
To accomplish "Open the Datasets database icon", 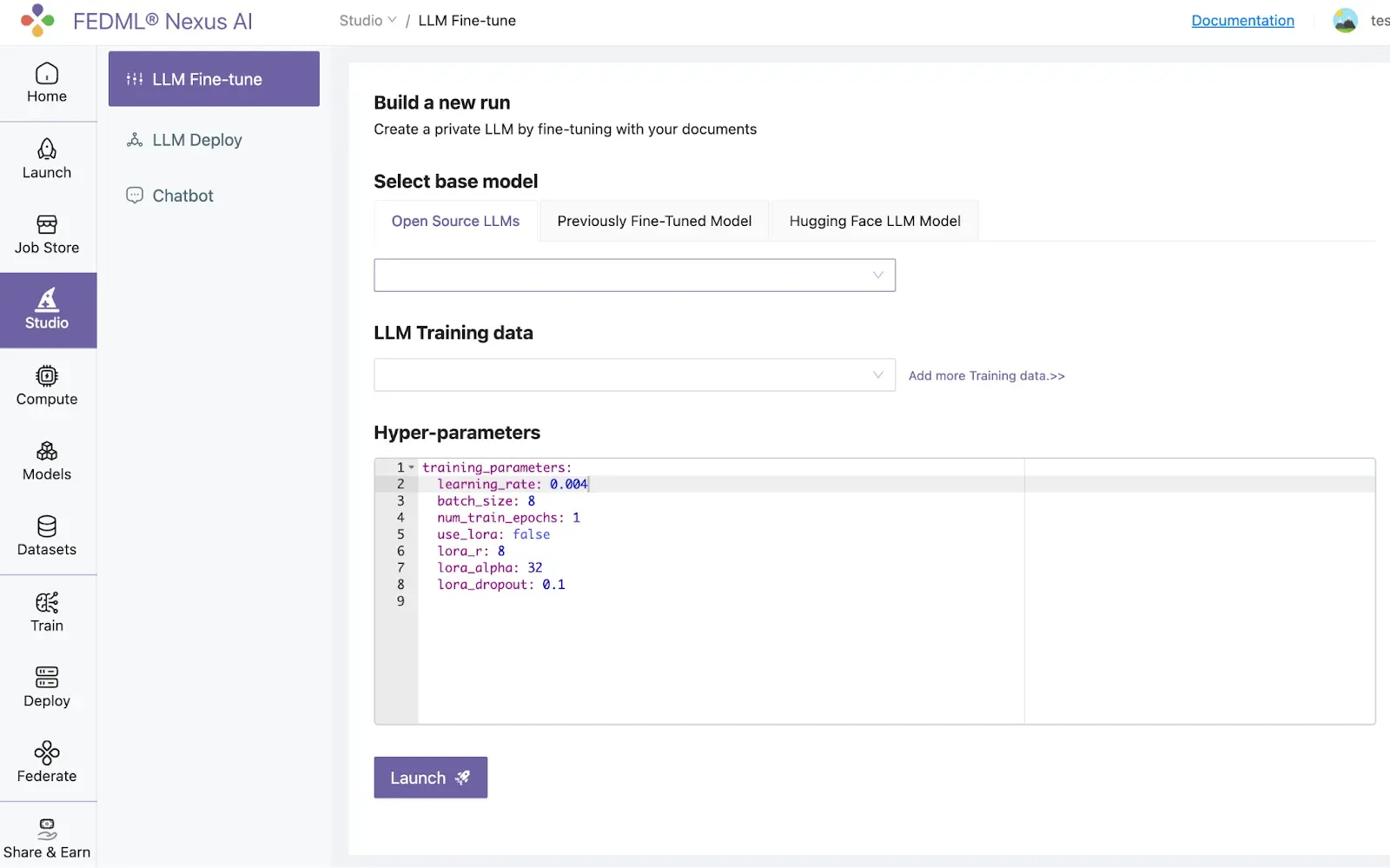I will 47,527.
